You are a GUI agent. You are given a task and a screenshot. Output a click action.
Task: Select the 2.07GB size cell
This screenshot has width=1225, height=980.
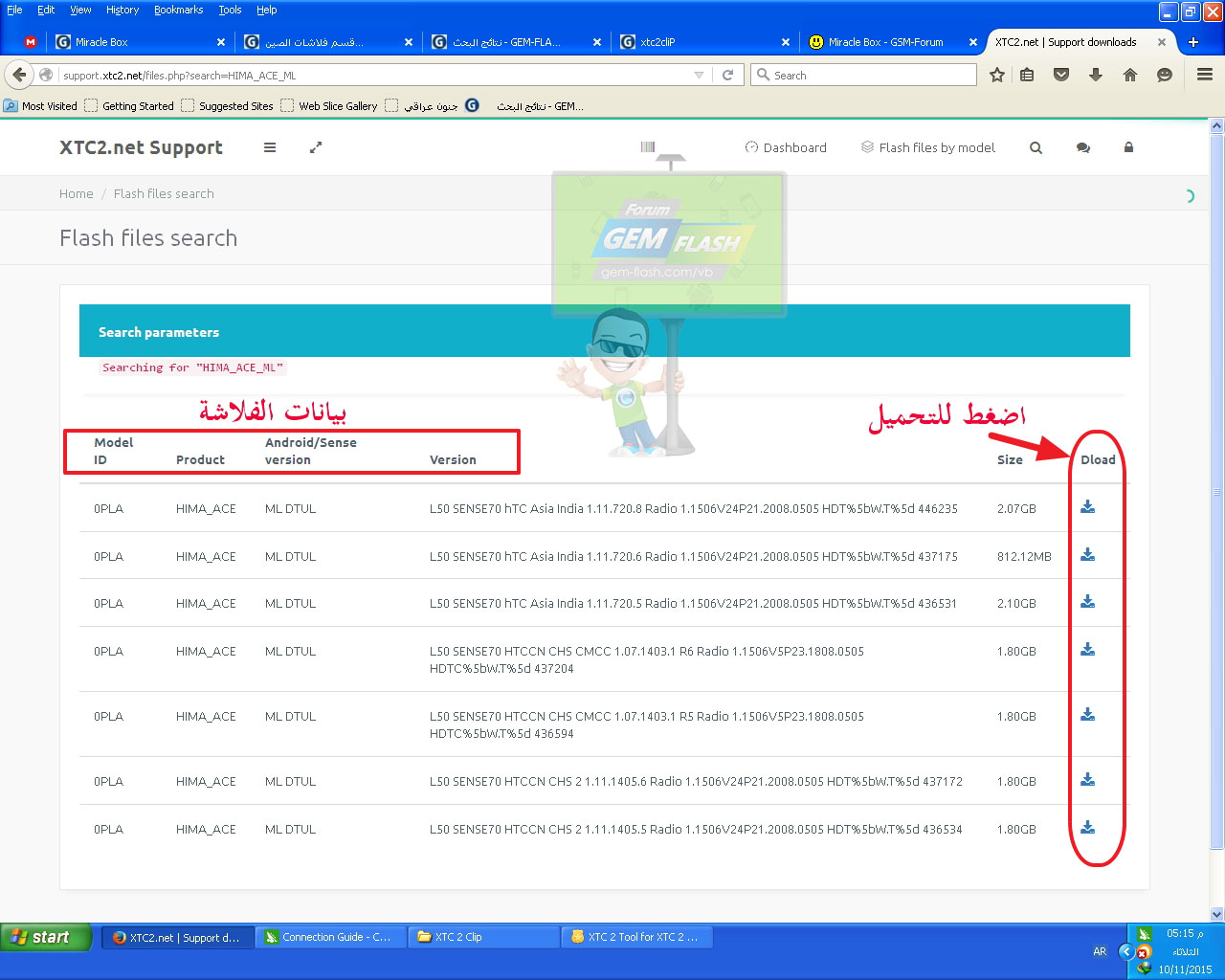click(1016, 508)
